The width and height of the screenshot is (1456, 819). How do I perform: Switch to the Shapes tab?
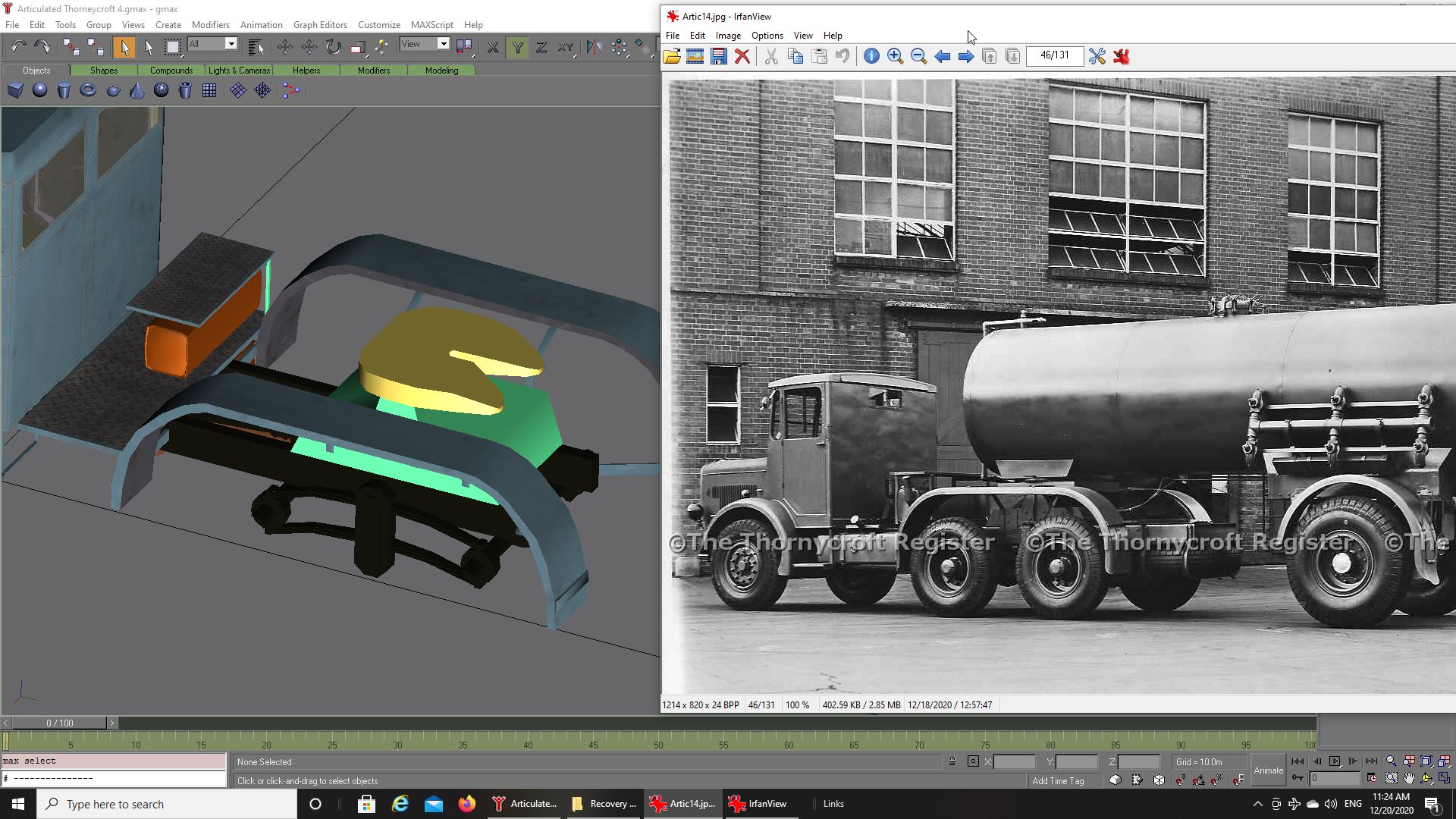[x=104, y=71]
